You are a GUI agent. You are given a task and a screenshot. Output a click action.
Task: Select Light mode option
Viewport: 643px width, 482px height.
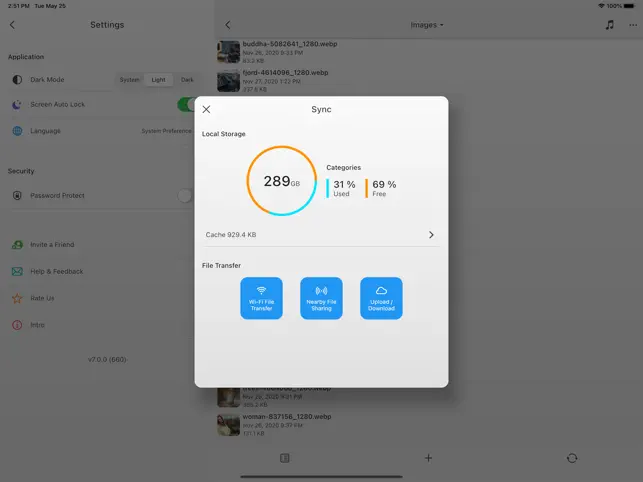[158, 80]
